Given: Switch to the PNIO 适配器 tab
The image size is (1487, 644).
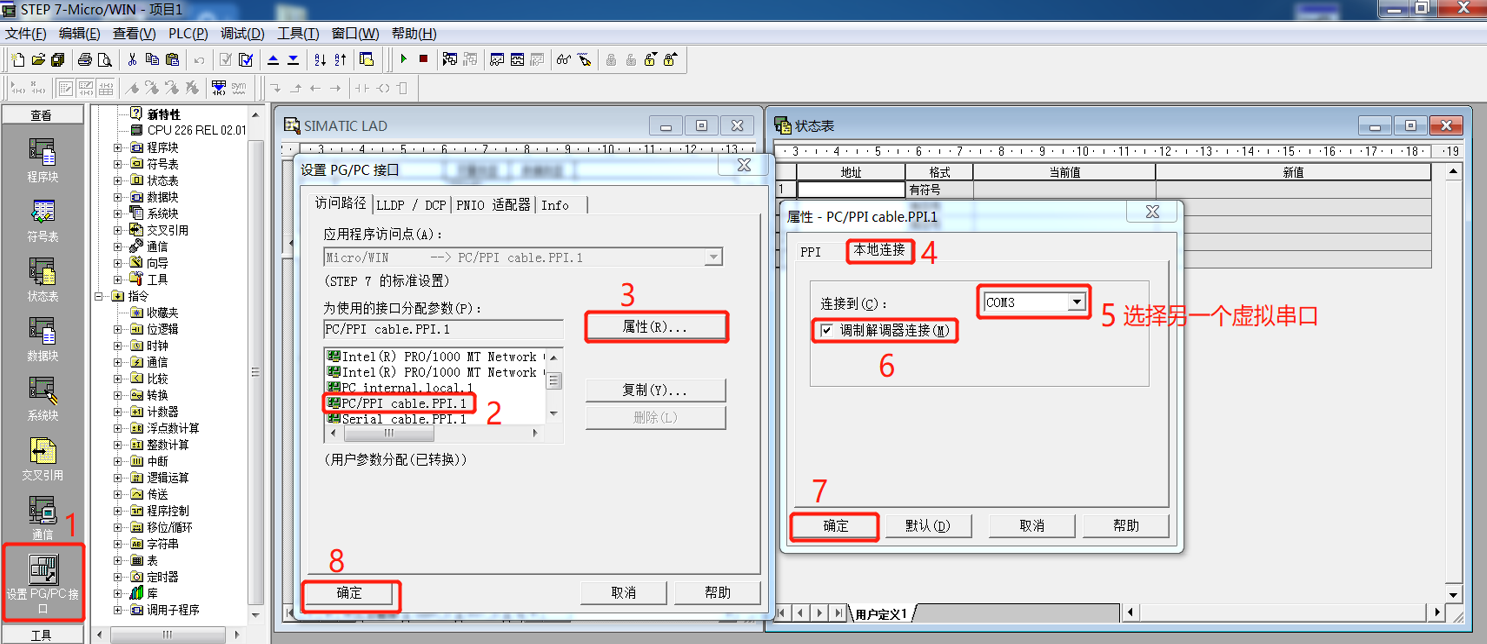Looking at the screenshot, I should (x=494, y=205).
